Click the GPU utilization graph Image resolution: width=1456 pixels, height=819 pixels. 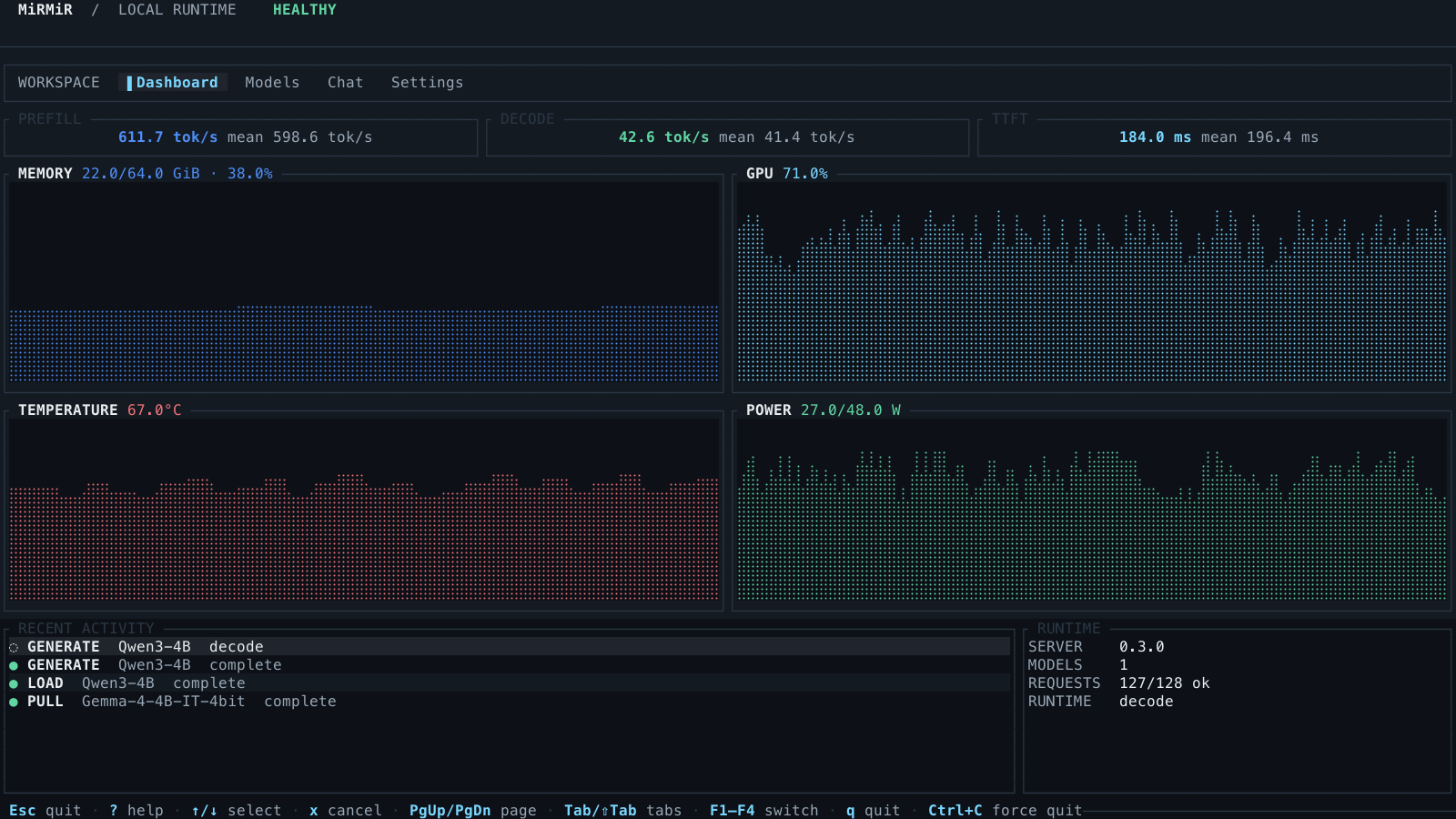[x=1092, y=282]
